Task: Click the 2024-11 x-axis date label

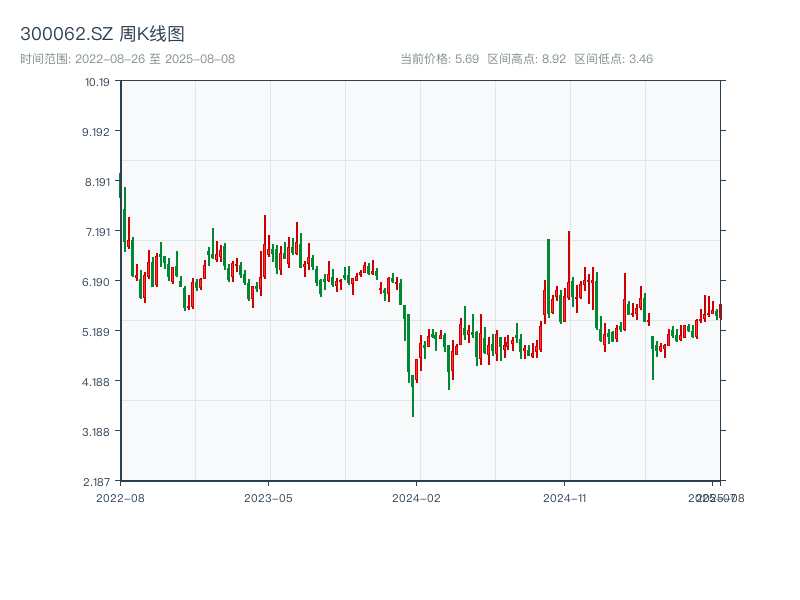Action: pos(565,497)
